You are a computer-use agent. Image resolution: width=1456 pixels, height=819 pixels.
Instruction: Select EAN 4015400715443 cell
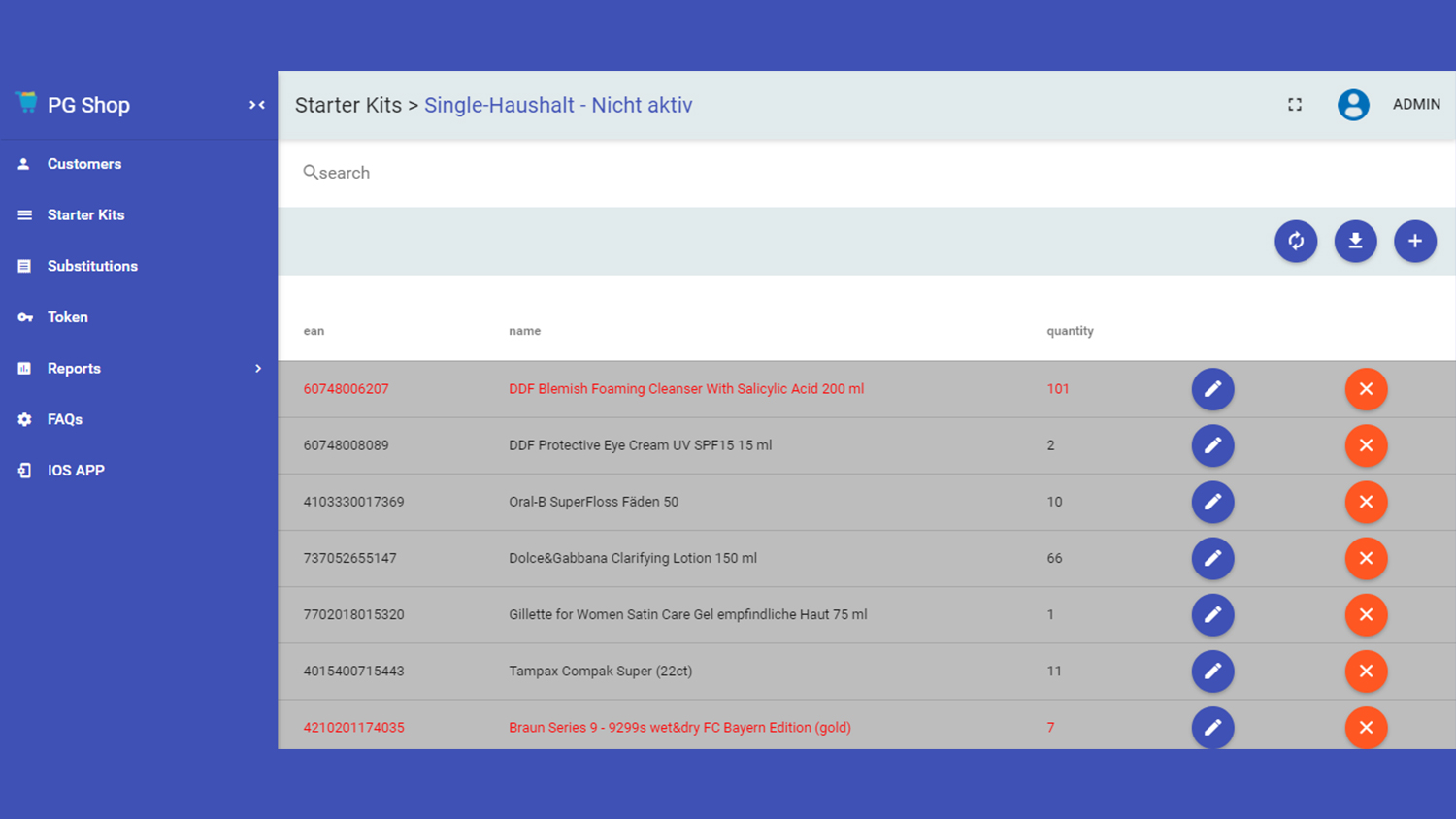tap(353, 671)
